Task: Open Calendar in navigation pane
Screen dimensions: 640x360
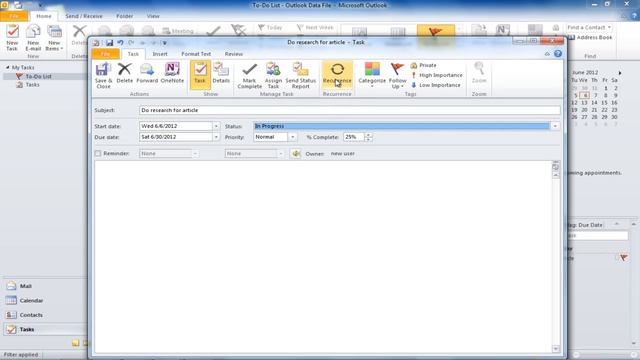Action: coord(44,301)
